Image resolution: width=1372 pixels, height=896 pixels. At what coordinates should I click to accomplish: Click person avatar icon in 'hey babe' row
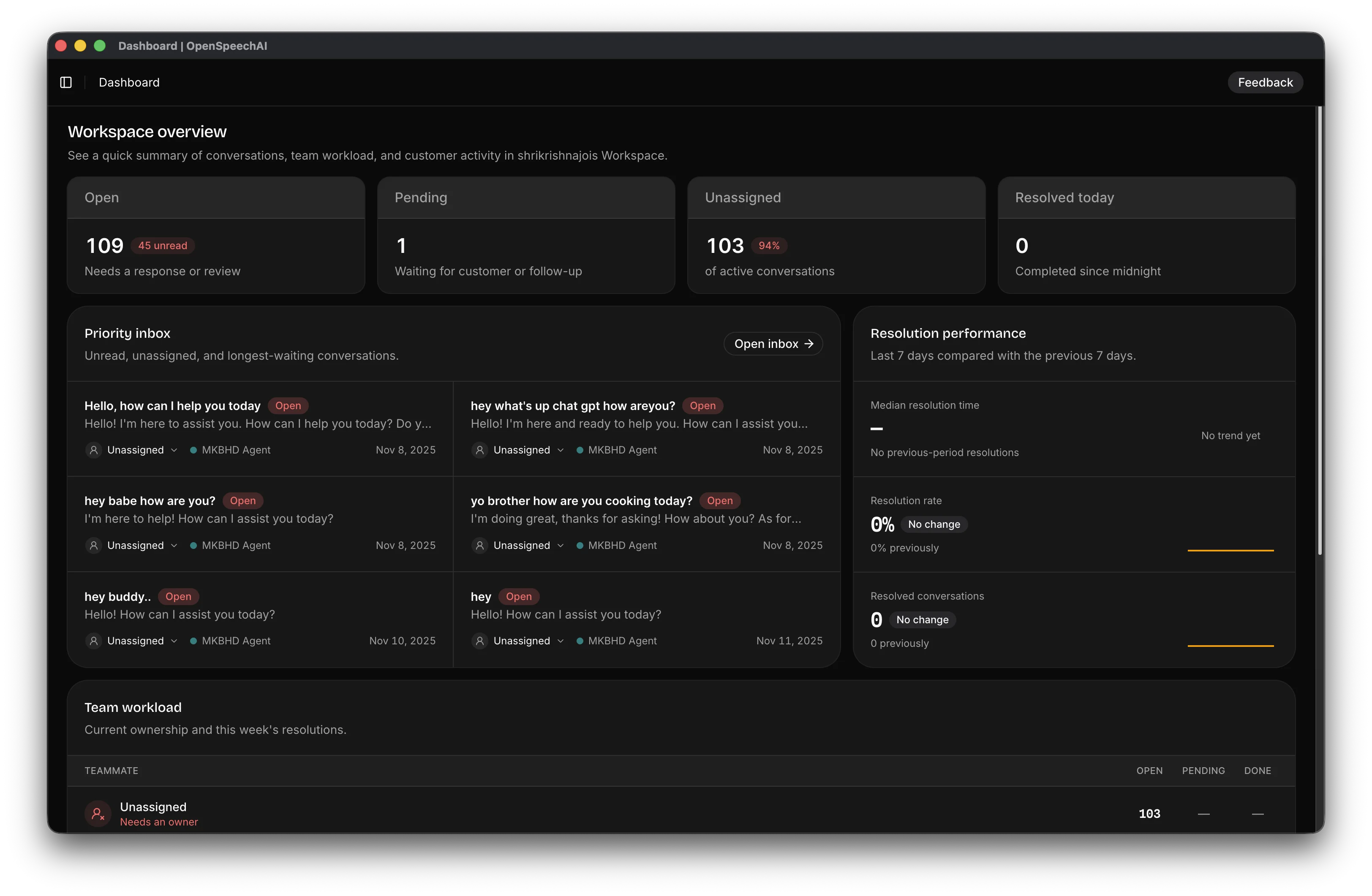pyautogui.click(x=93, y=545)
